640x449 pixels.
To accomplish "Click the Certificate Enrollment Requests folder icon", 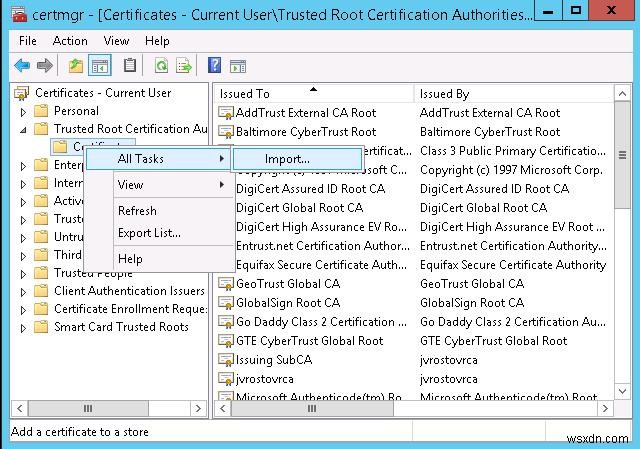I will [41, 309].
